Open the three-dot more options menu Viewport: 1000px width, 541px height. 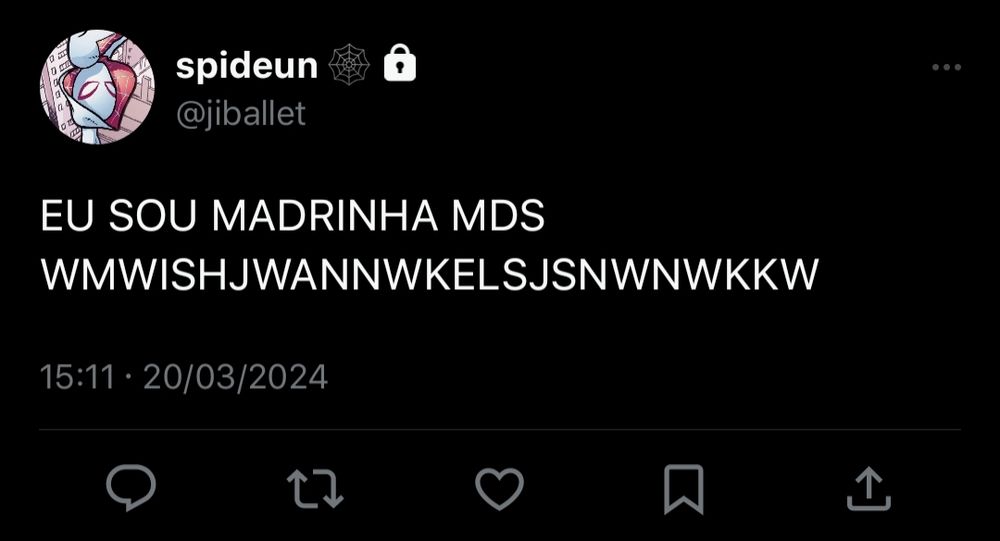[x=946, y=67]
